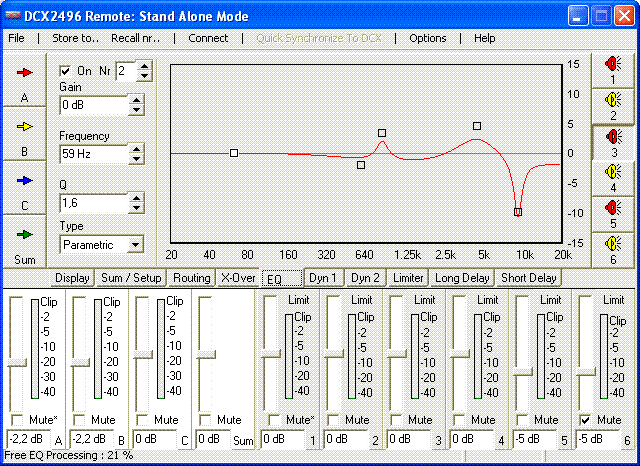Select output 3 red speaker icon
640x466 pixels.
tap(613, 136)
